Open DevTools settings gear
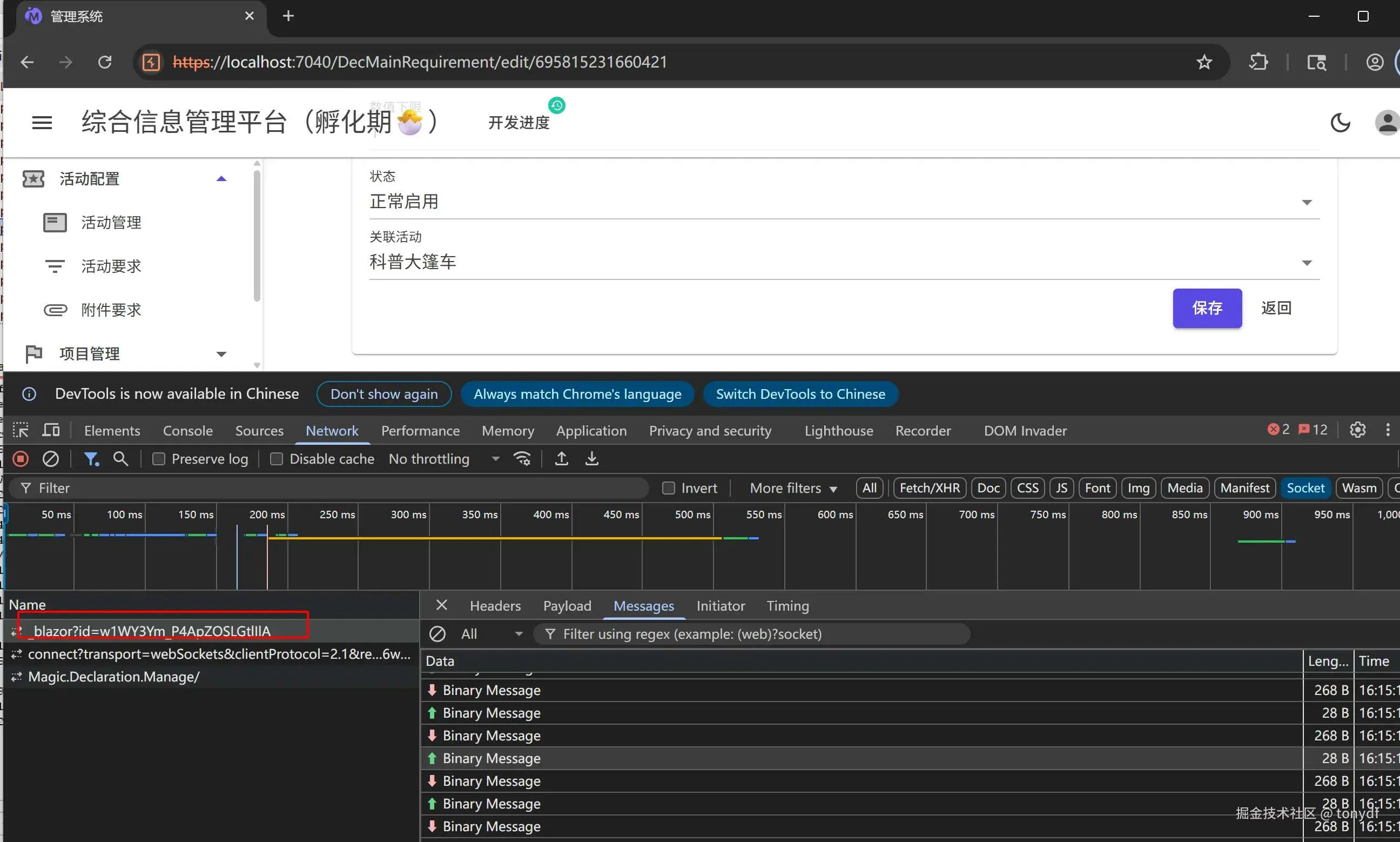The width and height of the screenshot is (1400, 842). pyautogui.click(x=1357, y=430)
